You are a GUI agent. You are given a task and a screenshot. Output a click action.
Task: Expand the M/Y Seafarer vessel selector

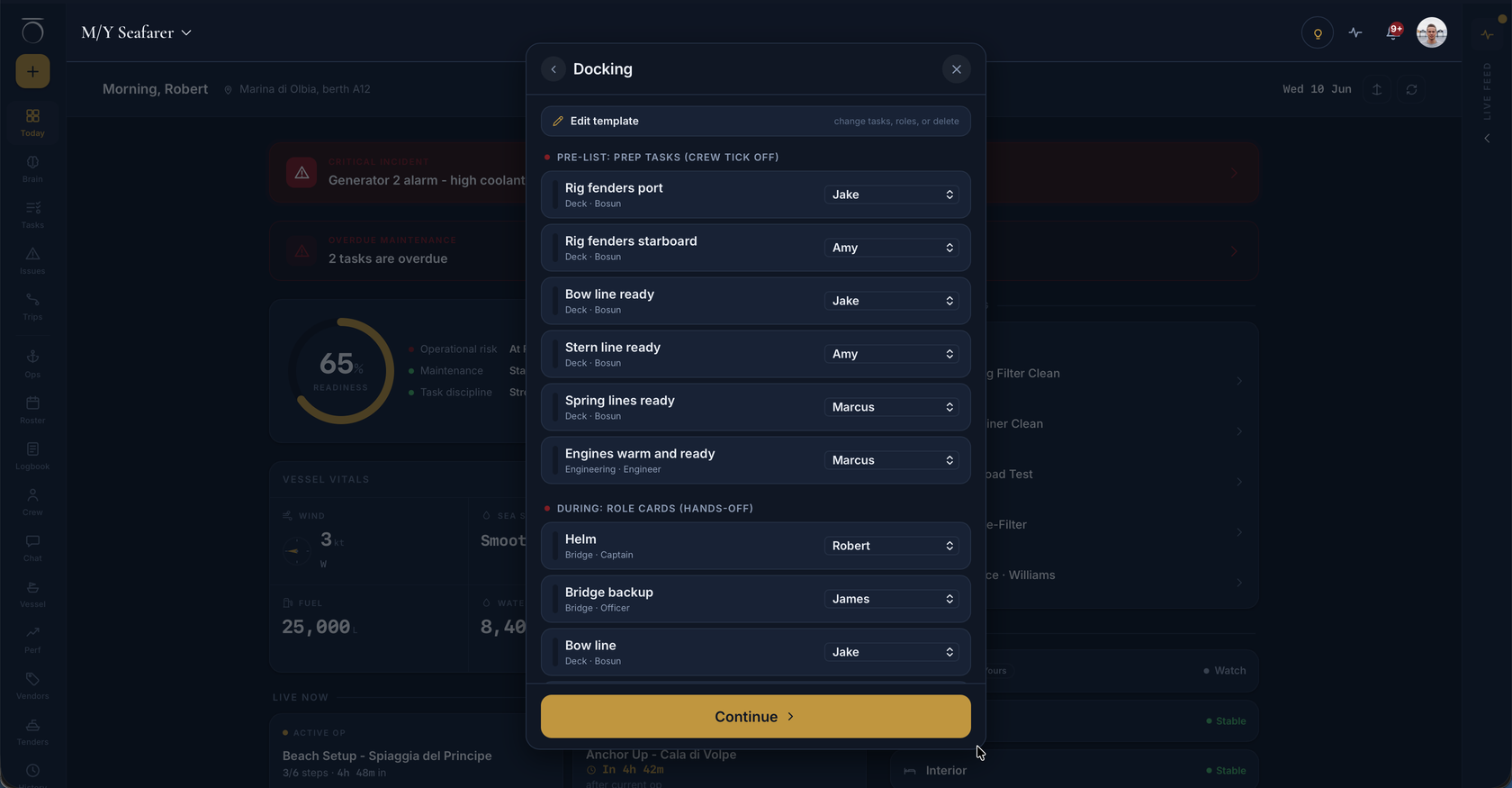(137, 32)
